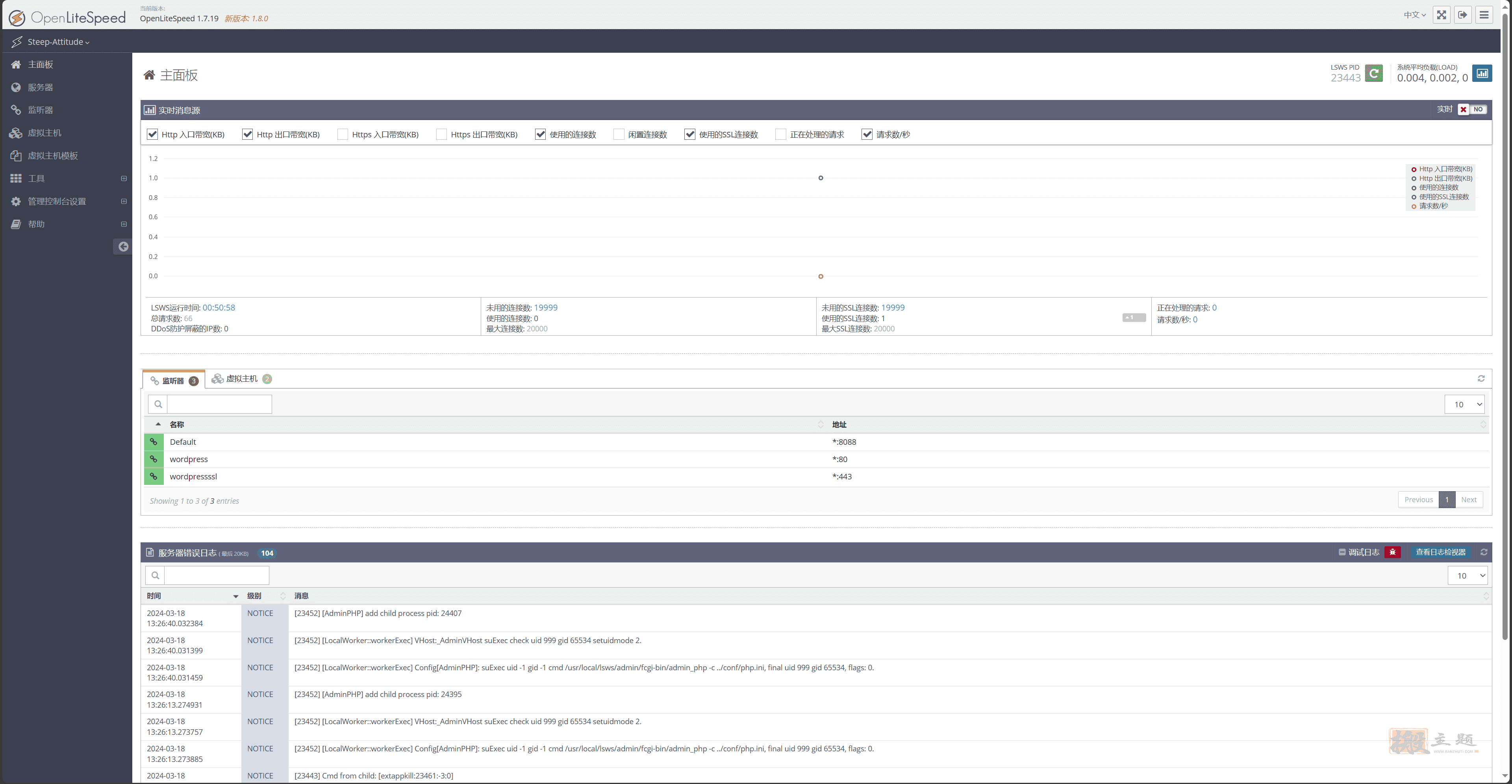Screen dimensions: 1512x784
Task: Open the Steep-Attitude host dropdown
Action: 58,42
